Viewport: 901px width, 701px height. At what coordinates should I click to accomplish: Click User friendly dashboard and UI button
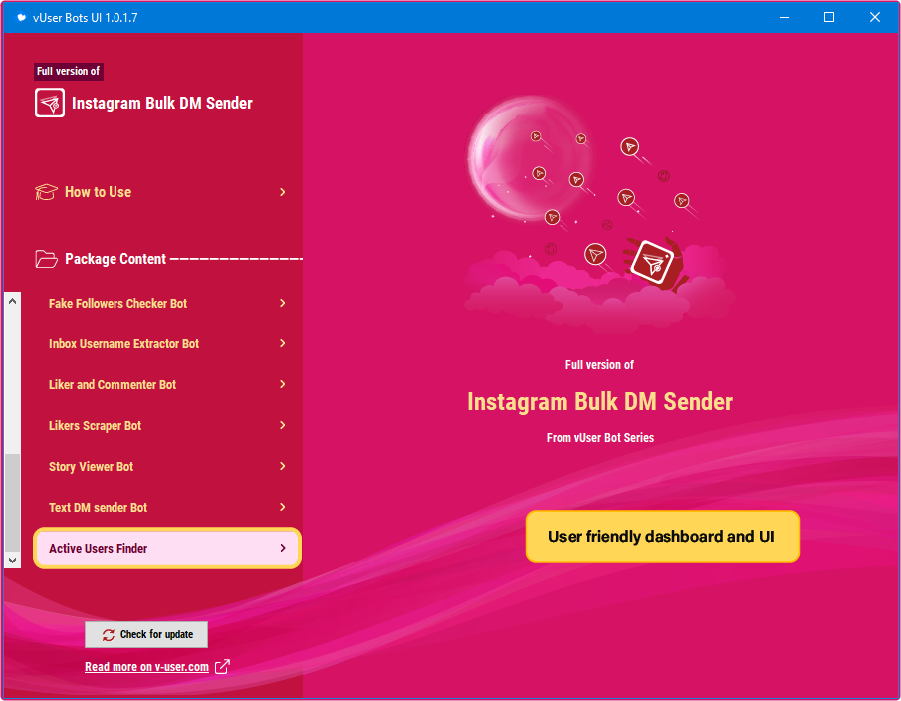pos(663,537)
